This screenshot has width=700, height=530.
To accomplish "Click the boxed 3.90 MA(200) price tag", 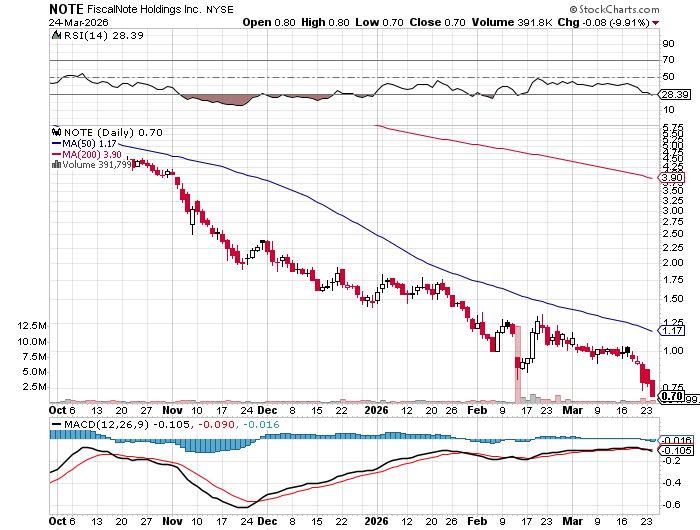I will coord(672,178).
